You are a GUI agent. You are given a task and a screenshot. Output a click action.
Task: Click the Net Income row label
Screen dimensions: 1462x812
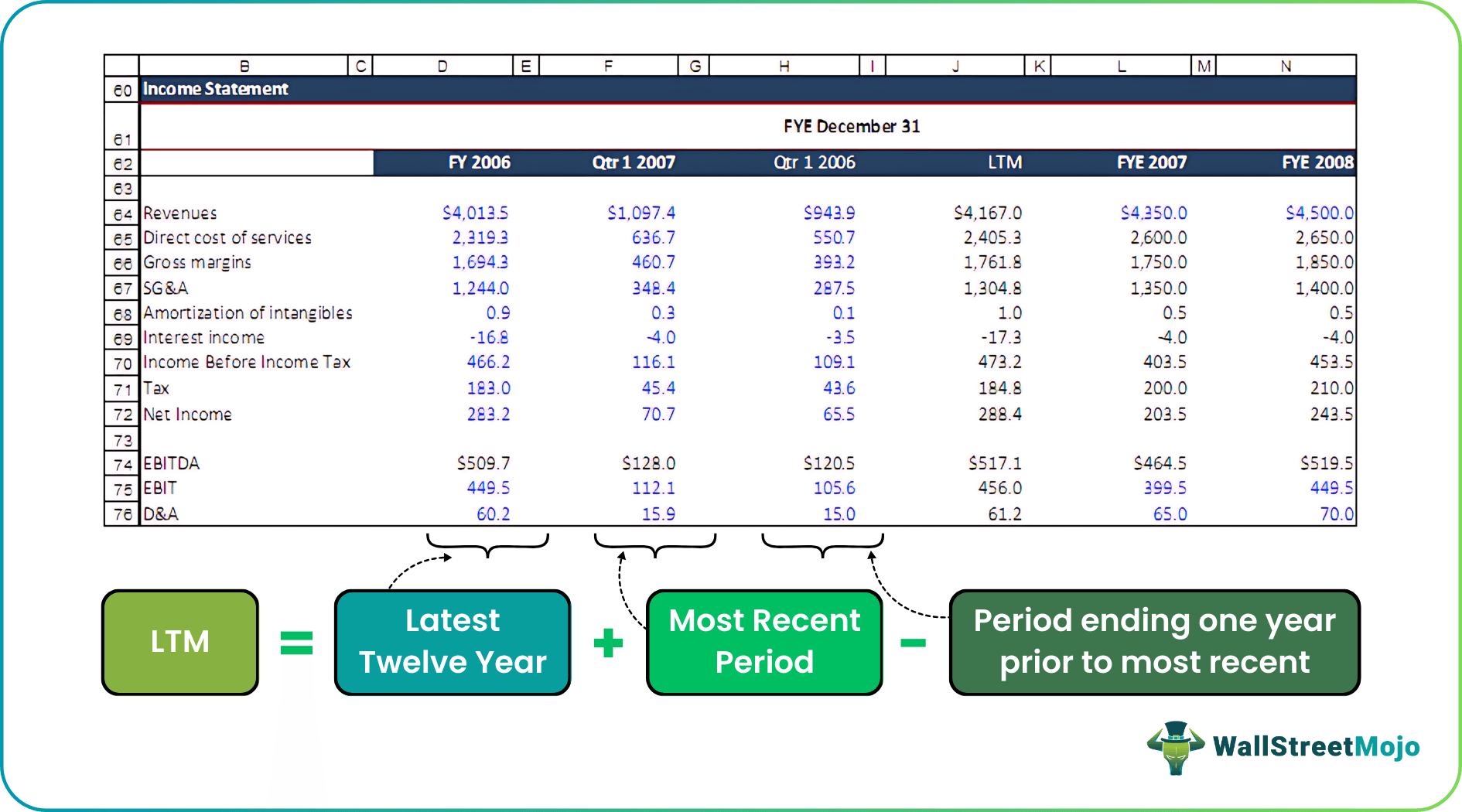click(x=186, y=414)
